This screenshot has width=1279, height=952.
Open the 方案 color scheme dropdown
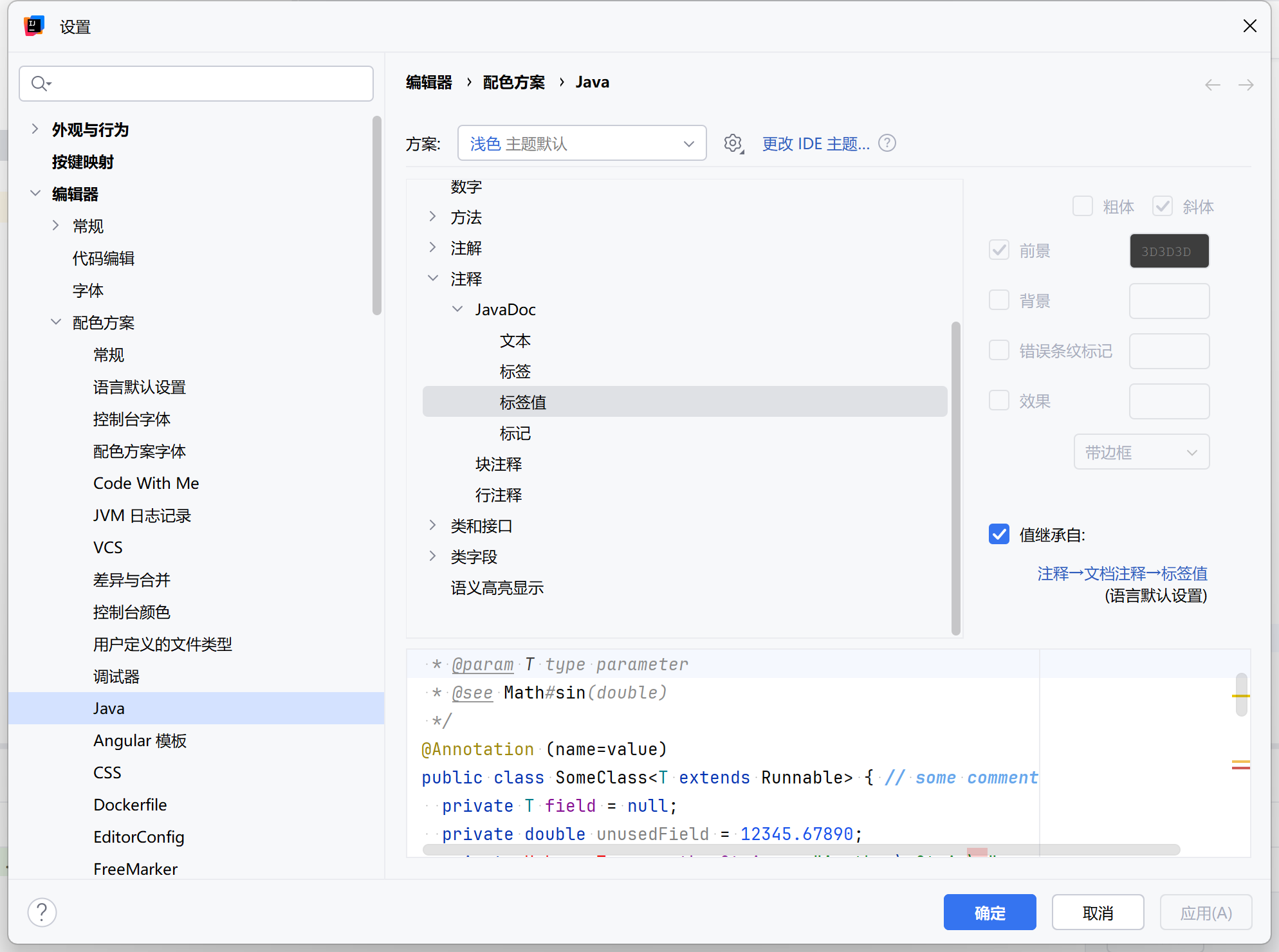coord(582,143)
